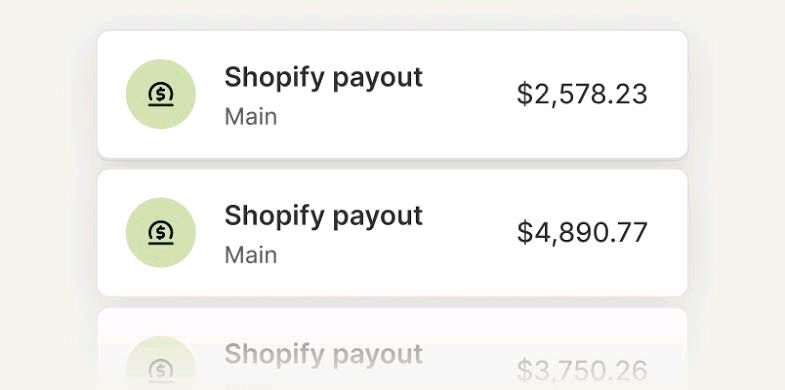Select the faded $3,750.26 amount
Screen dimensions: 785x390
point(582,371)
